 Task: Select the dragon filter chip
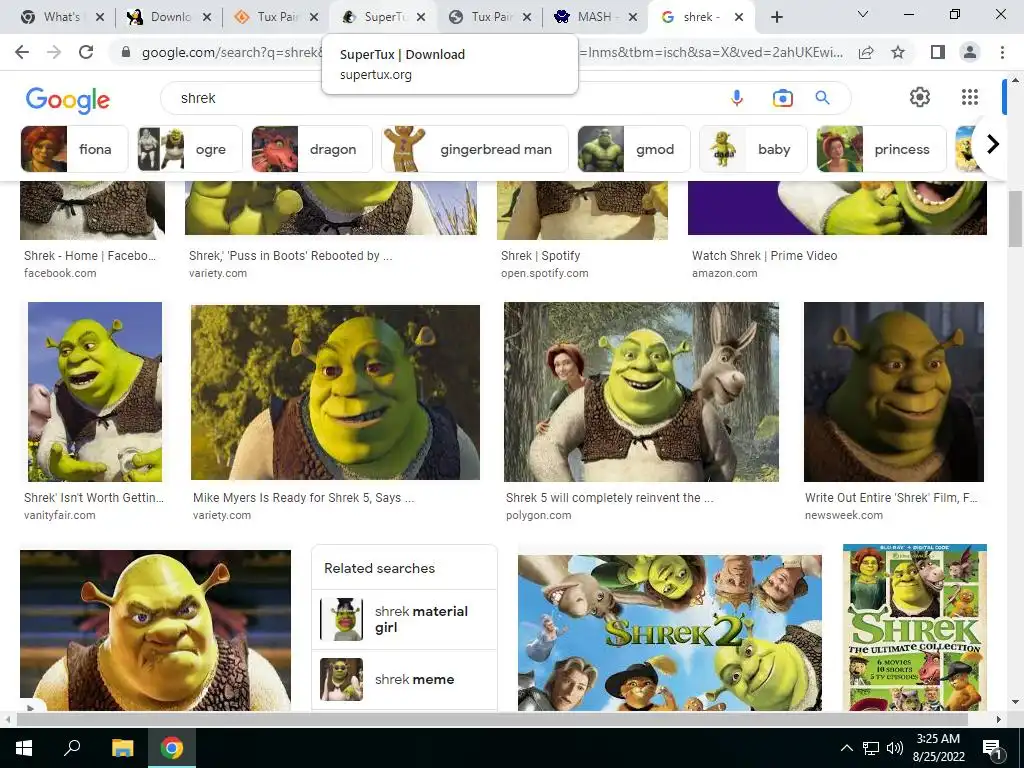(312, 149)
